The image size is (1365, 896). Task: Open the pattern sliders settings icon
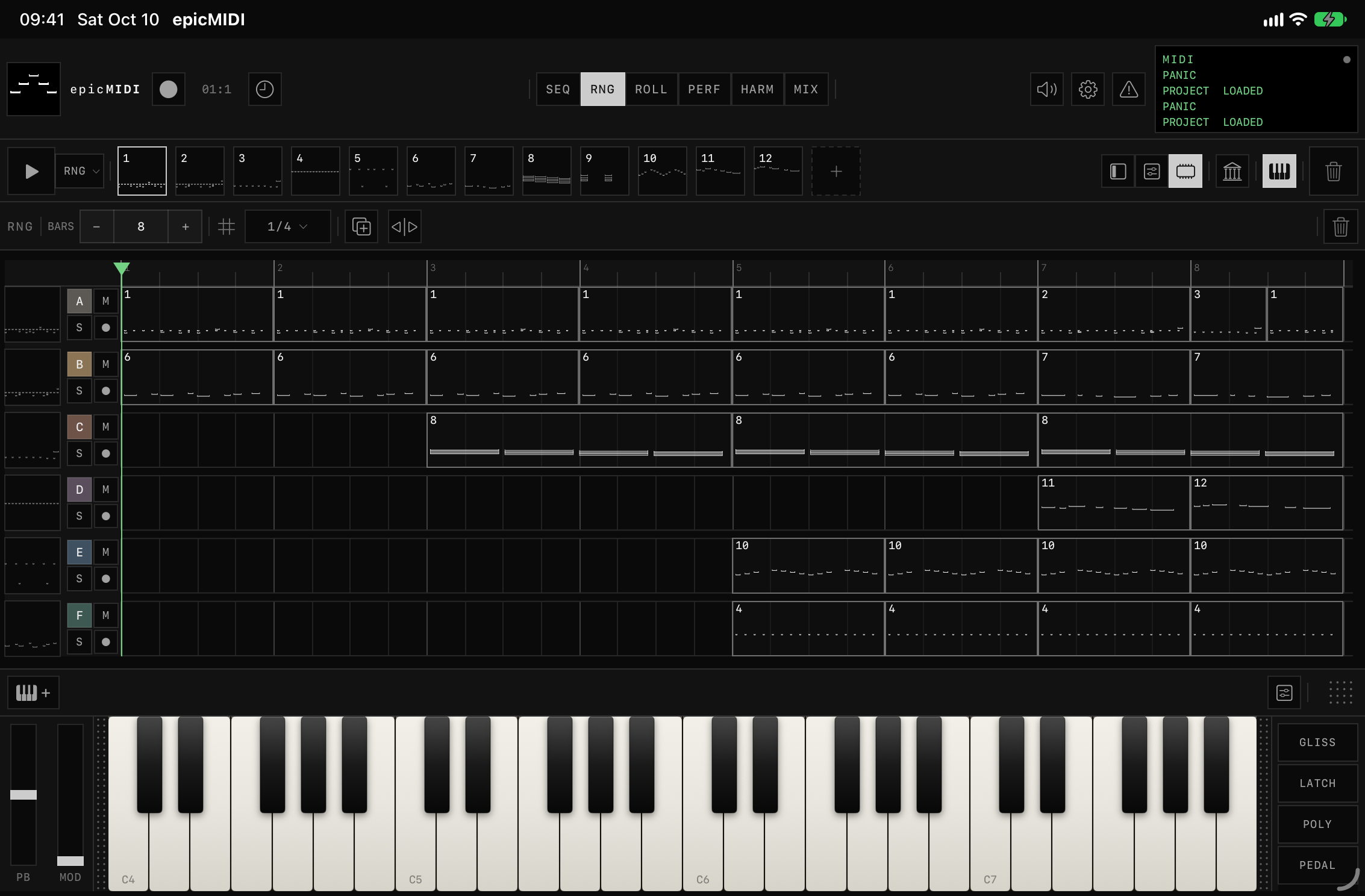[x=1152, y=171]
